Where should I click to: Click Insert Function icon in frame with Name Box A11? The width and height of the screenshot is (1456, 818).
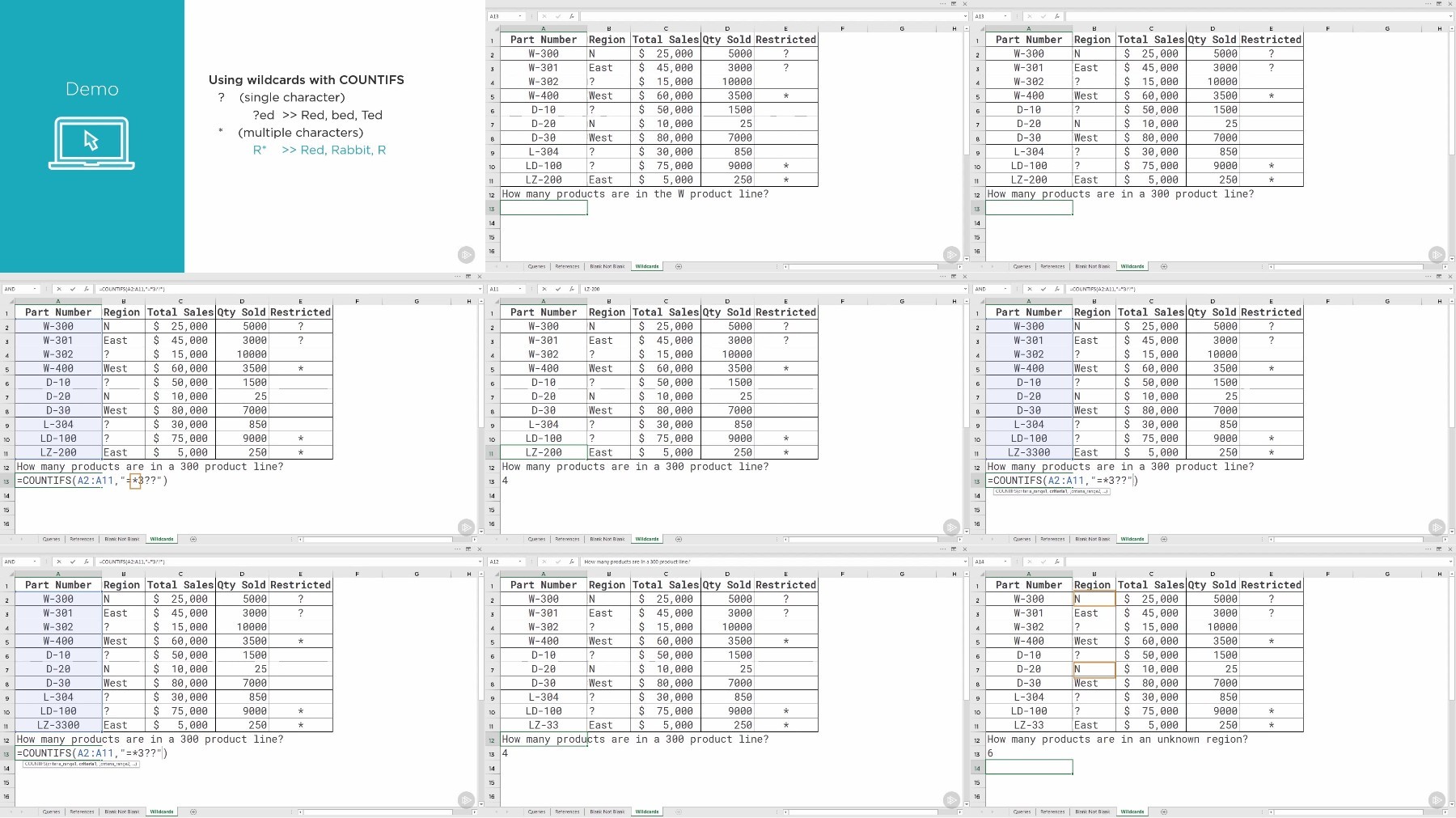pos(571,289)
